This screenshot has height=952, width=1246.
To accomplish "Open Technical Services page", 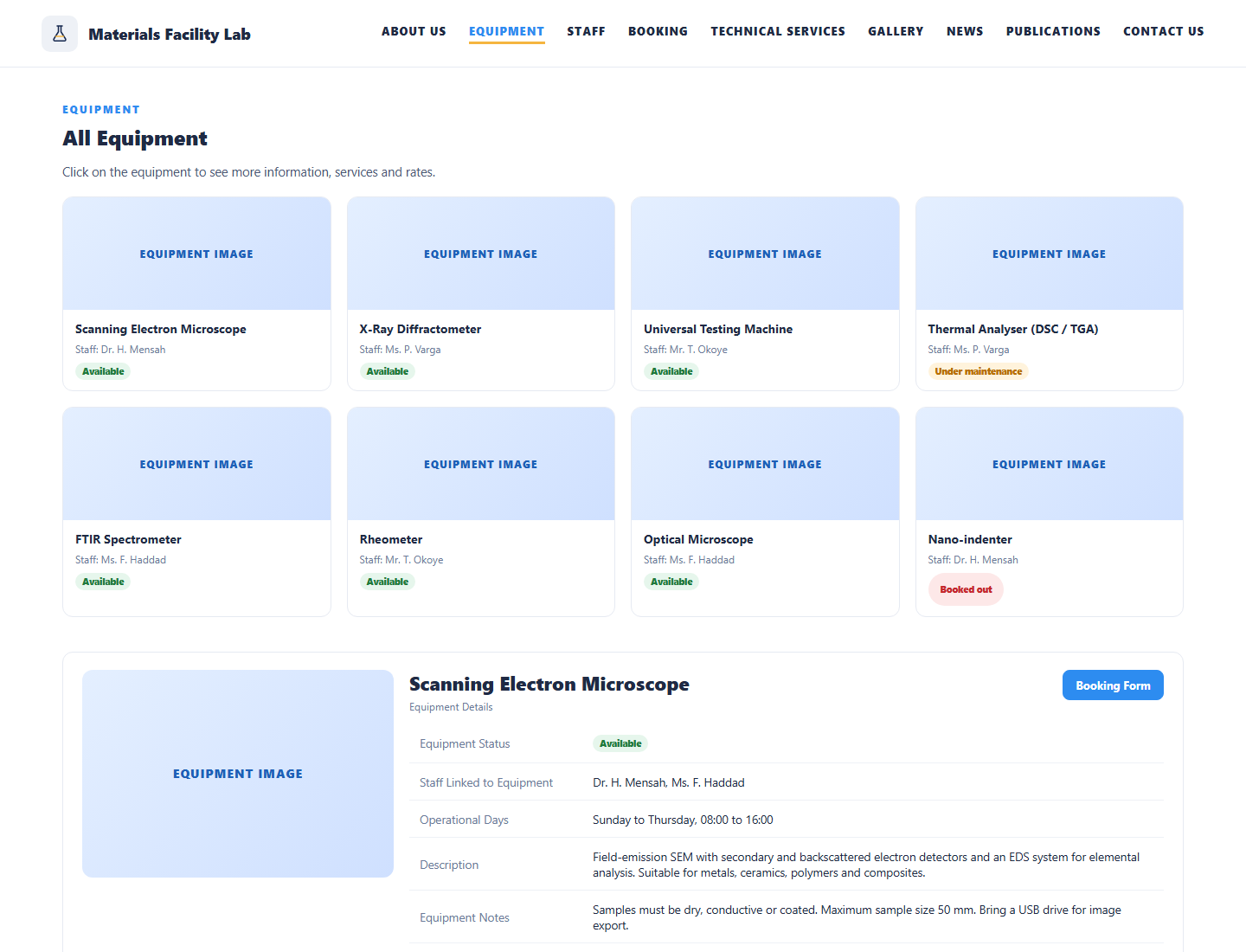I will [x=778, y=31].
